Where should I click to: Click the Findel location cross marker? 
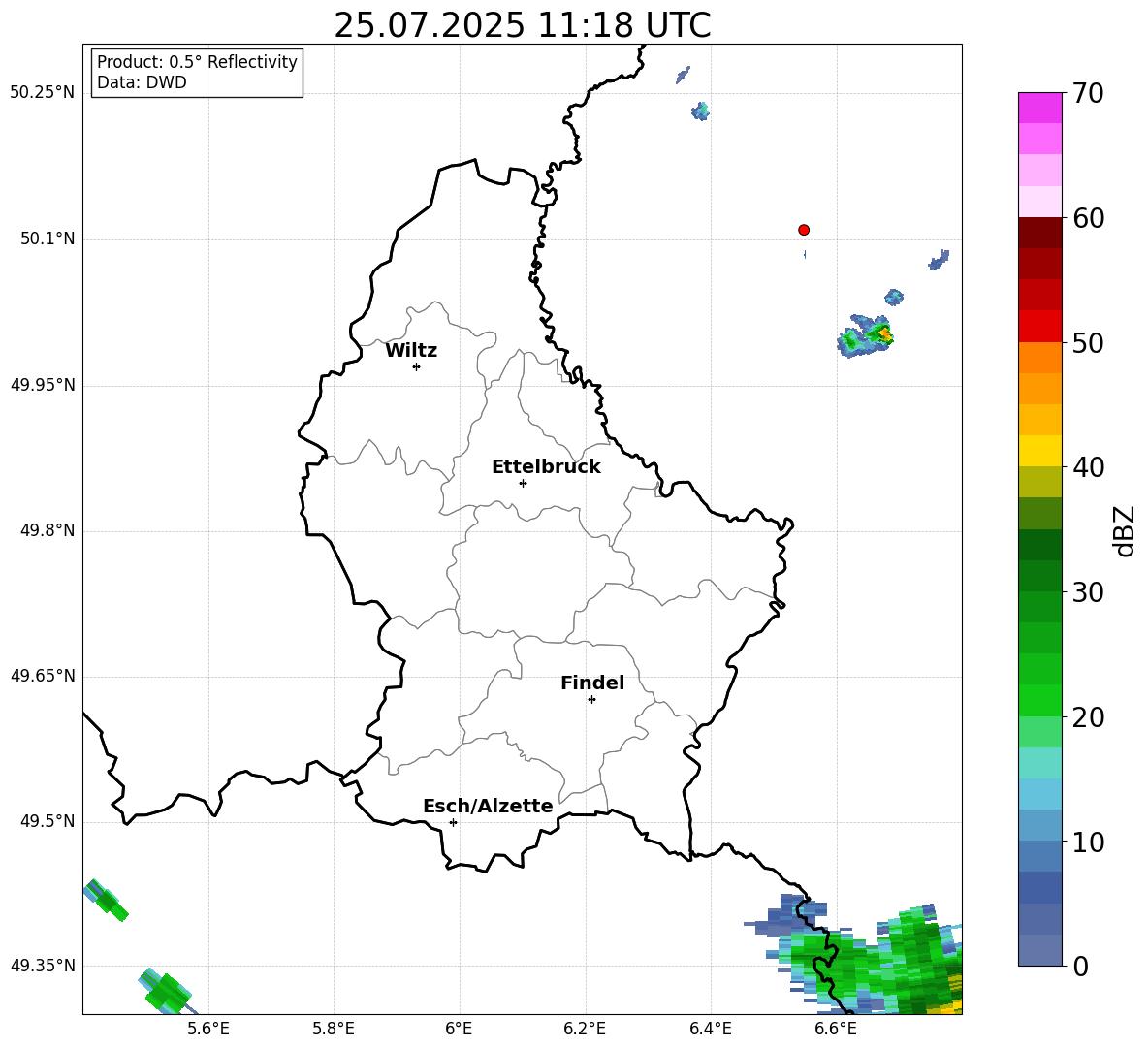591,700
